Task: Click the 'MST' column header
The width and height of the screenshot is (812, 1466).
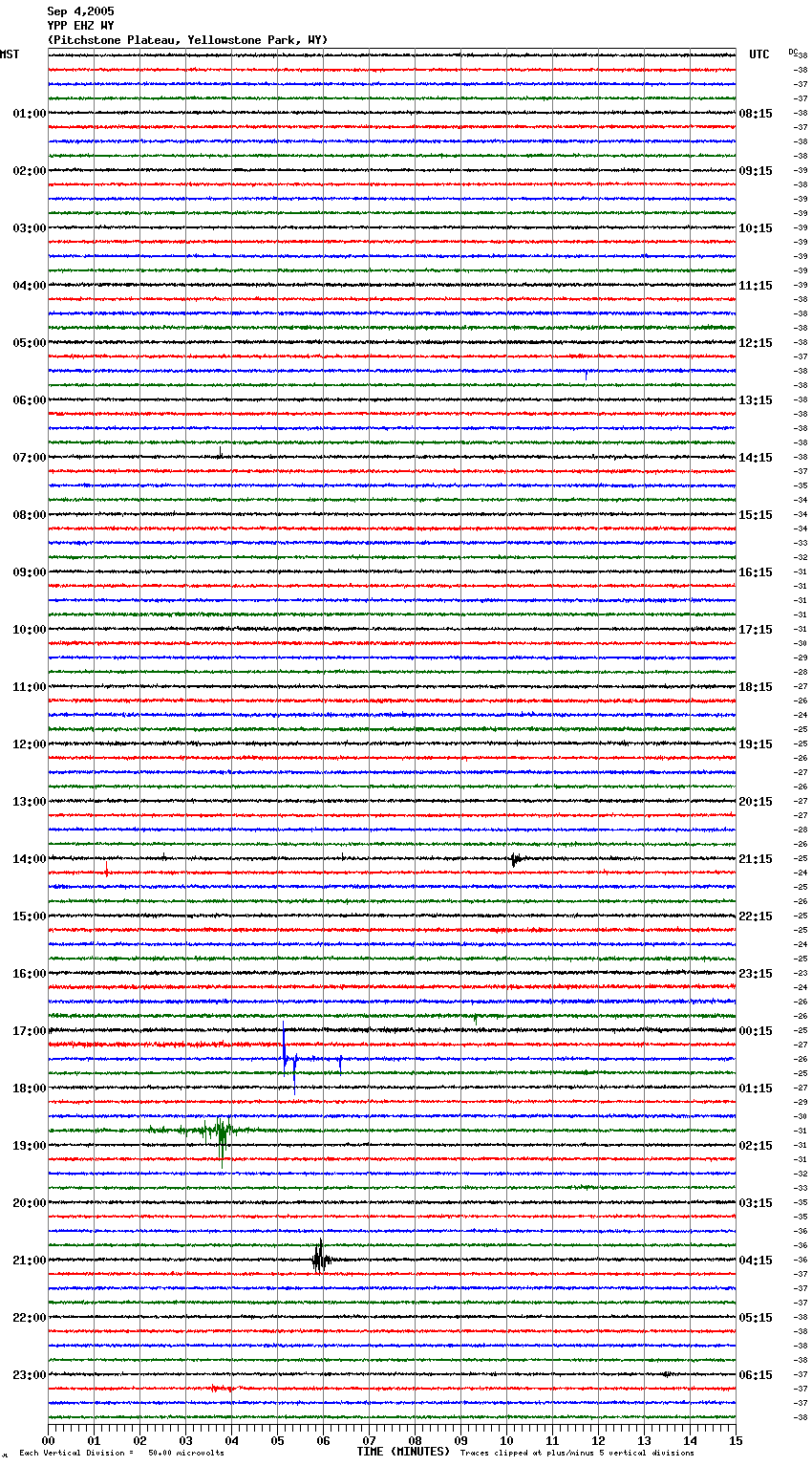Action: tap(10, 54)
